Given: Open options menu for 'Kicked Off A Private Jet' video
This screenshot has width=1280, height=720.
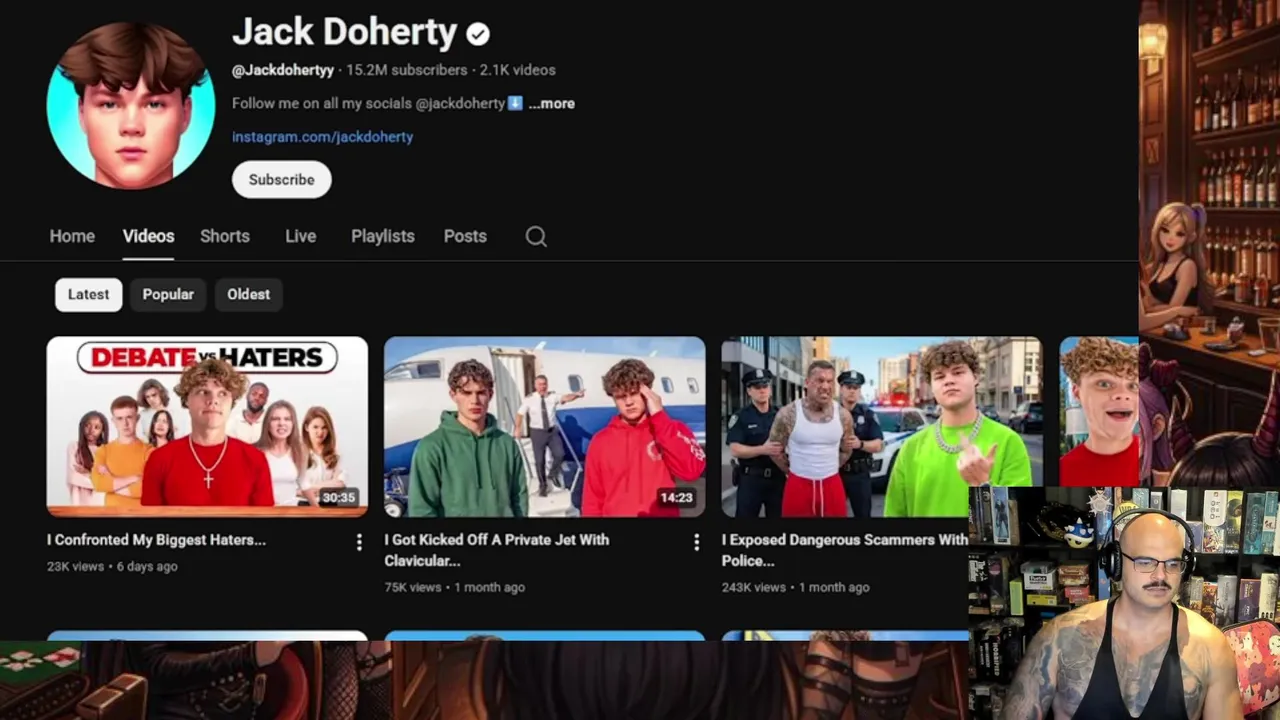Looking at the screenshot, I should pyautogui.click(x=697, y=542).
